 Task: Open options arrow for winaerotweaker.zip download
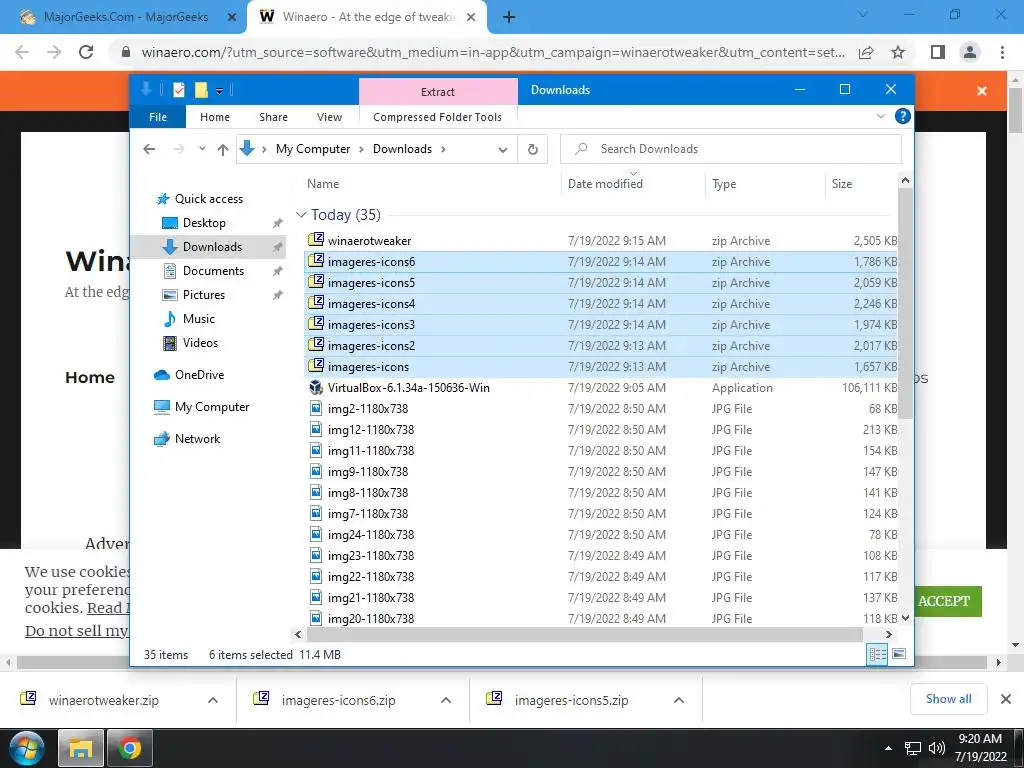(x=213, y=700)
